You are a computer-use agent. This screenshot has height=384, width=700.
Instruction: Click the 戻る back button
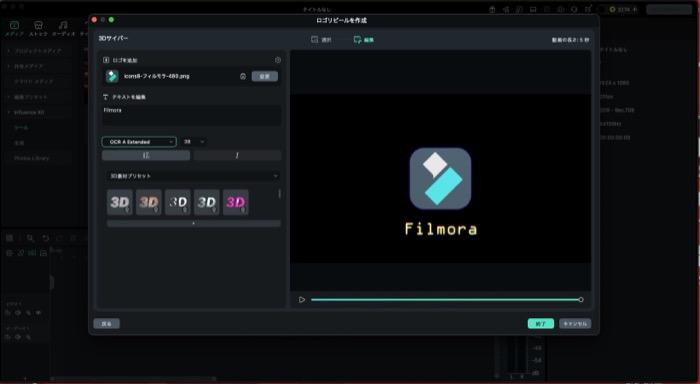coord(107,324)
